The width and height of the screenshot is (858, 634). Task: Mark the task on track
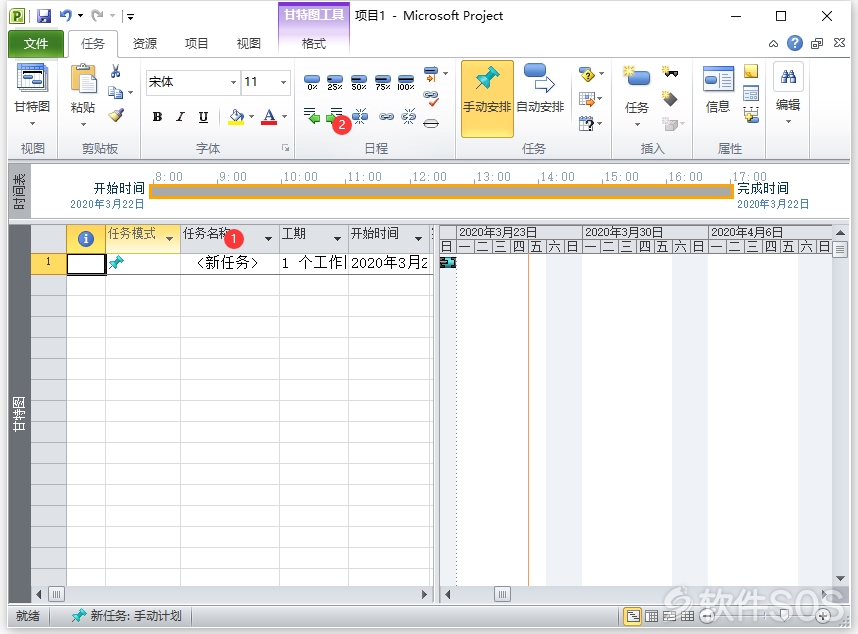click(x=431, y=73)
